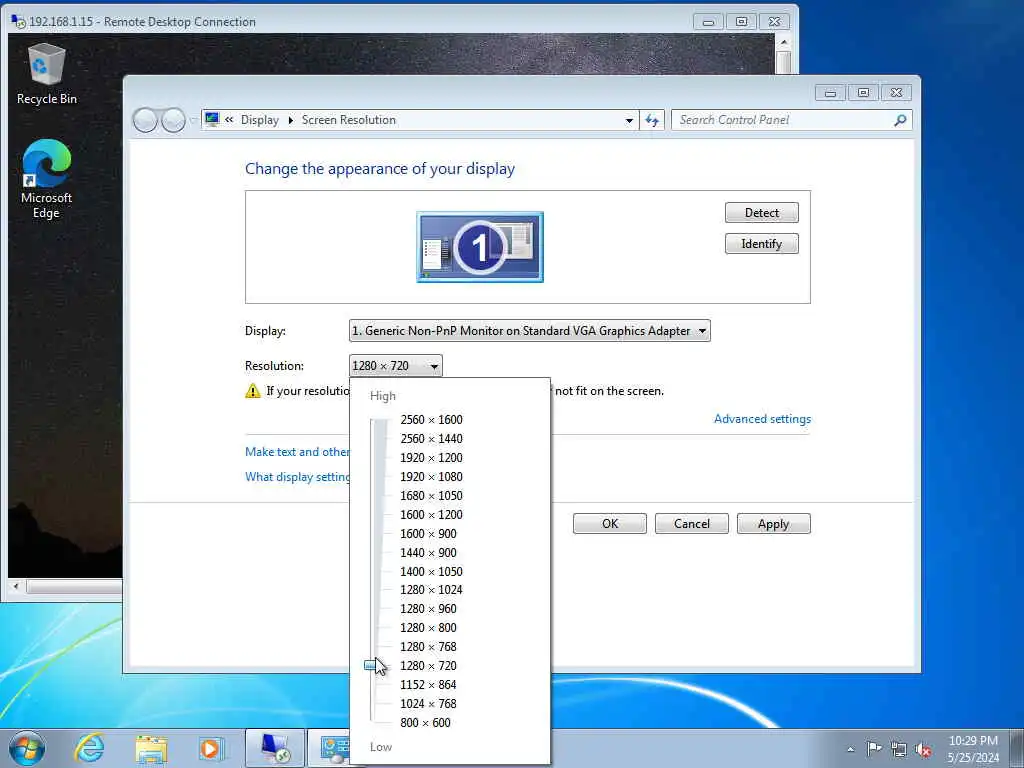Image resolution: width=1024 pixels, height=768 pixels.
Task: Collapse the Resolution 1280 × 720 dropdown
Action: coord(396,366)
